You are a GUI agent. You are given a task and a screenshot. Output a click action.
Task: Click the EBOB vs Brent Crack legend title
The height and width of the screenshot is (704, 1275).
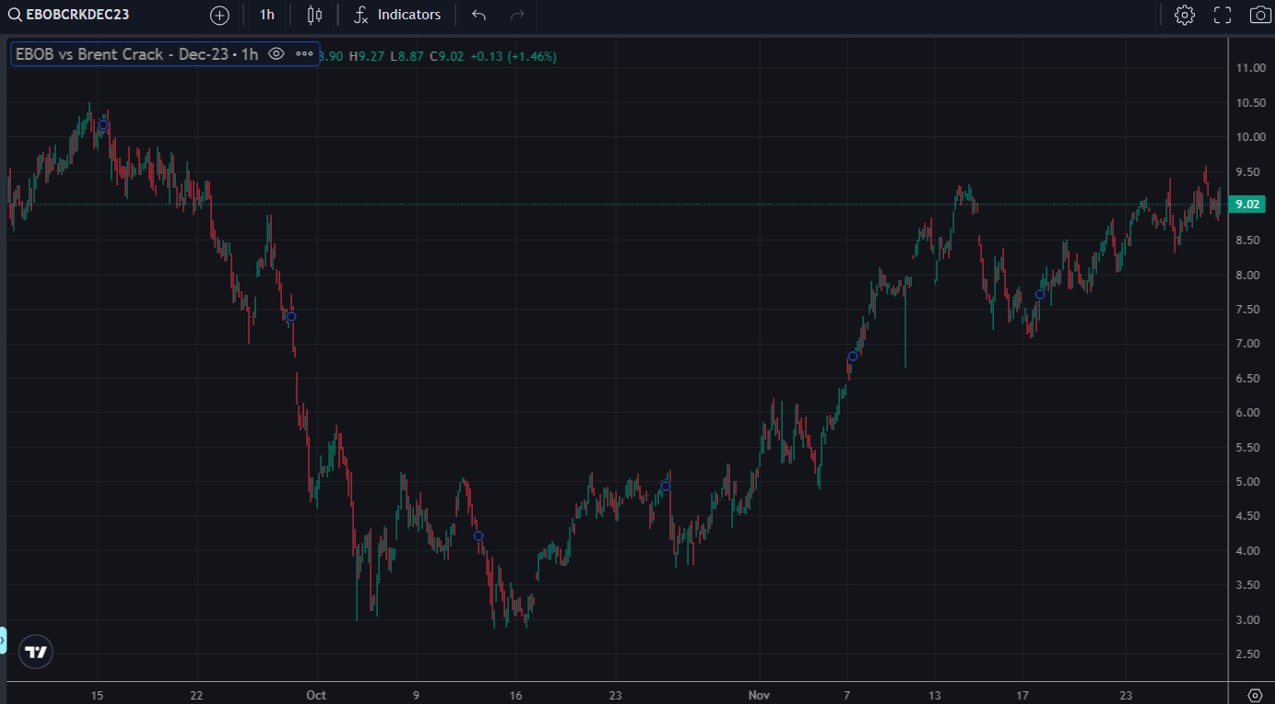(136, 54)
